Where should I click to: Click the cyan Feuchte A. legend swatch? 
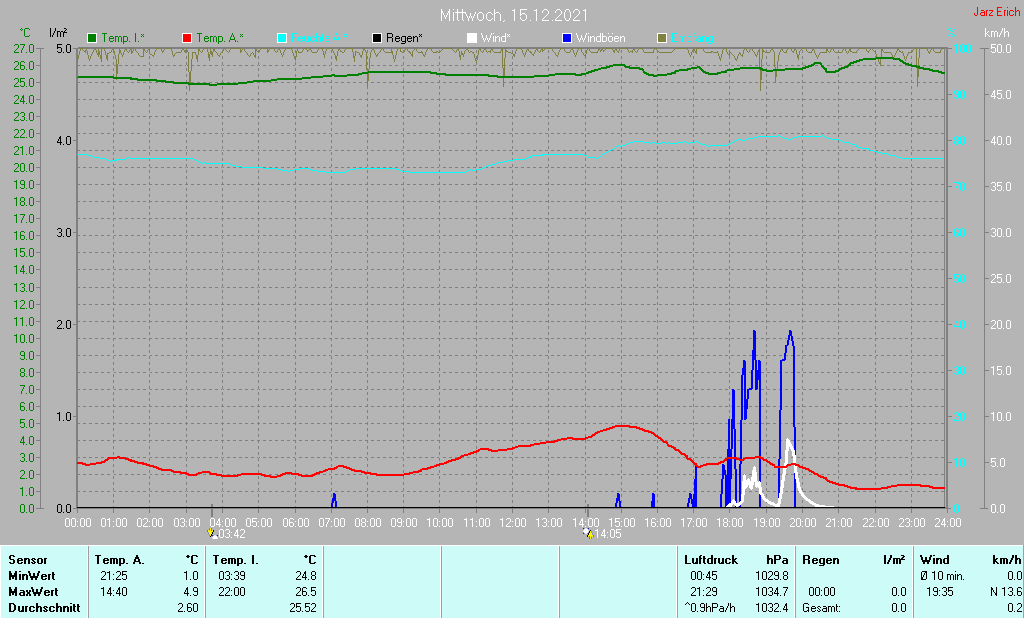[x=282, y=38]
